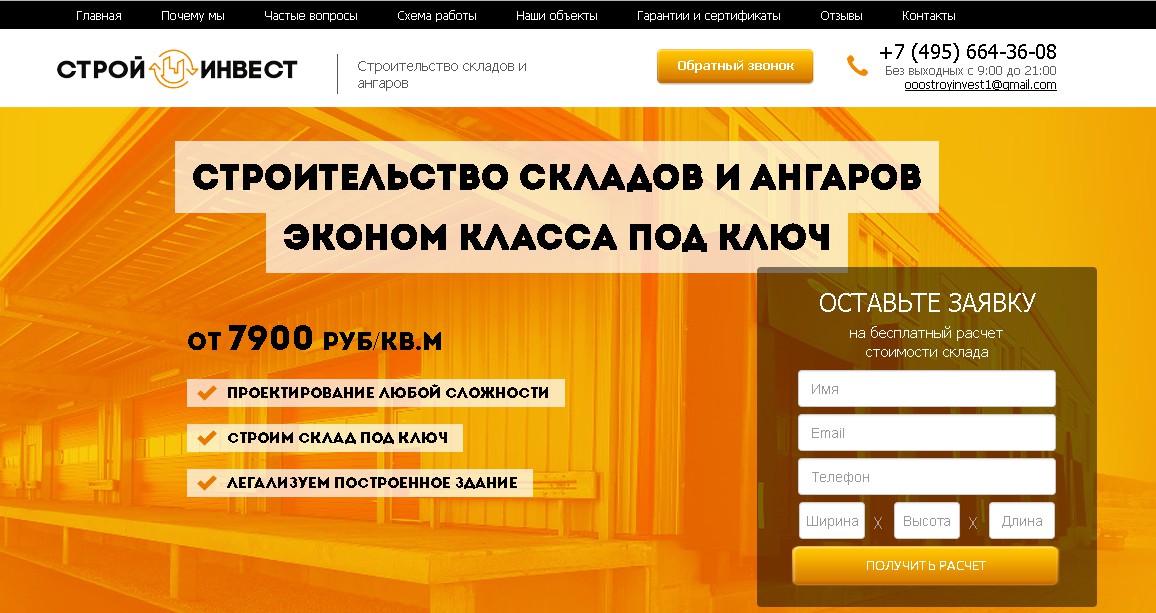Click the ОСТАВЬТЕ ЗАЯВКУ form heading

[x=927, y=302]
